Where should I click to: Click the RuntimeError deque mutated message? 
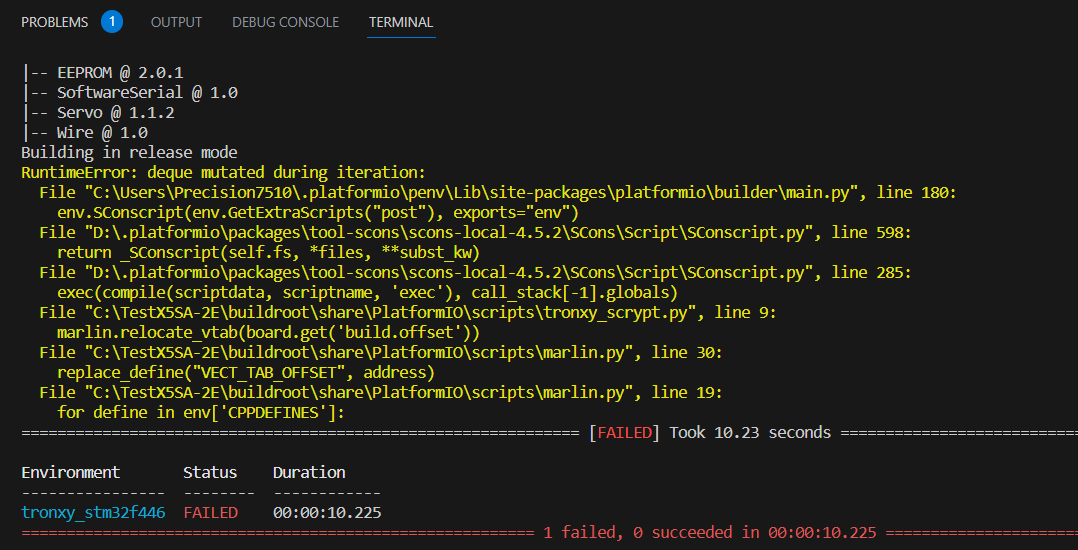point(223,173)
